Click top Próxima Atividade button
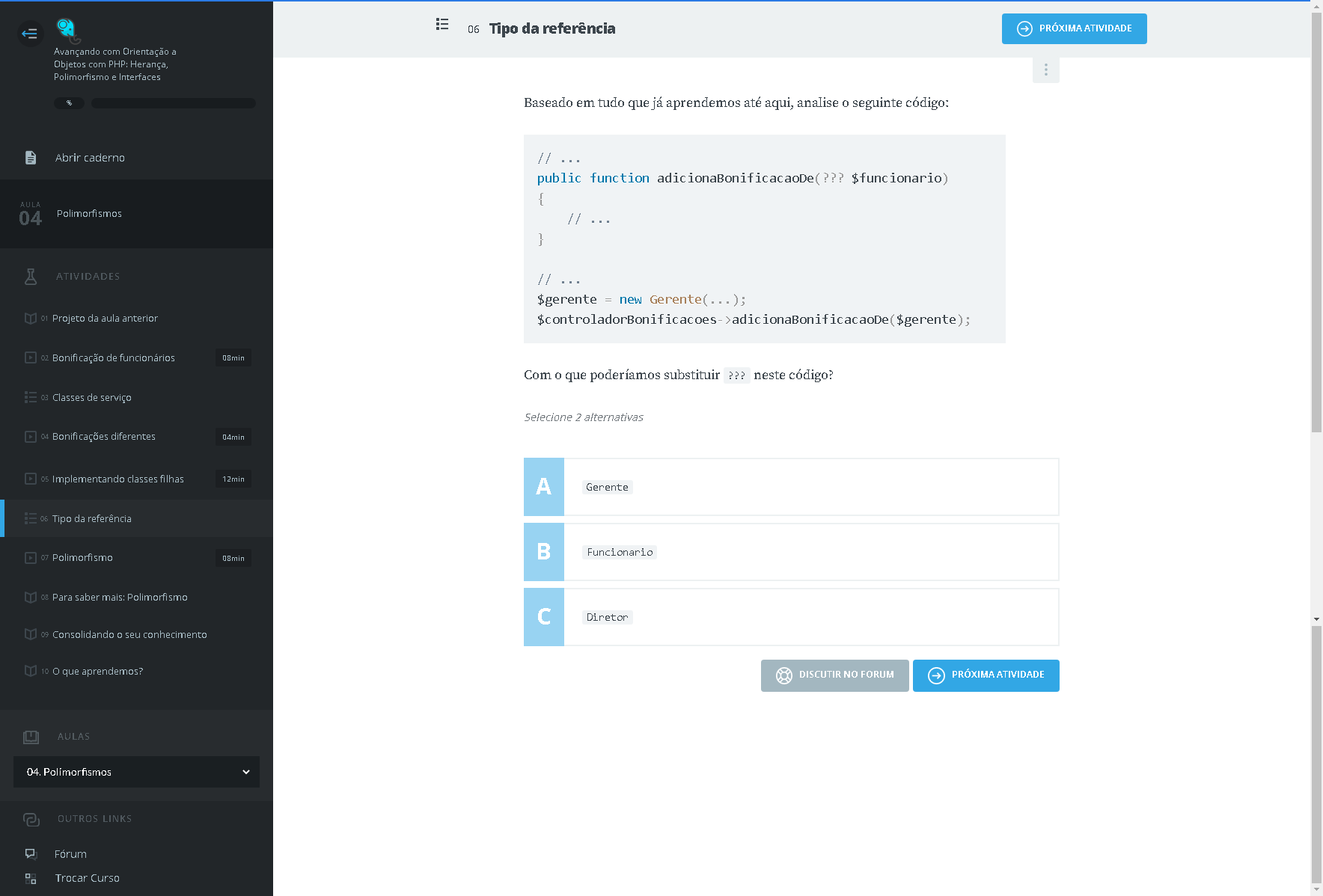 coord(1074,29)
